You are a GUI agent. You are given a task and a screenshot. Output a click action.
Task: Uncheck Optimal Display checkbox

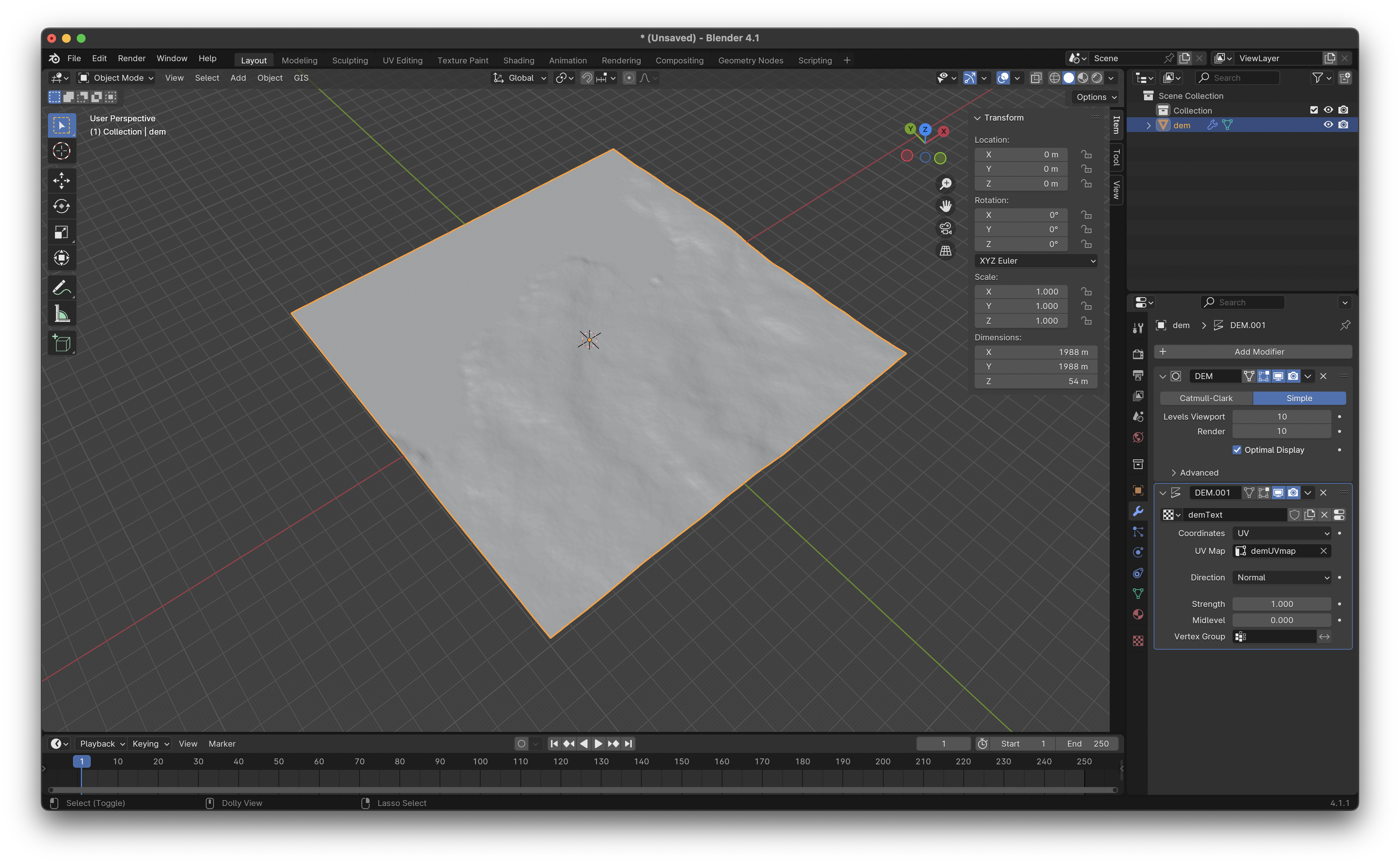1237,450
